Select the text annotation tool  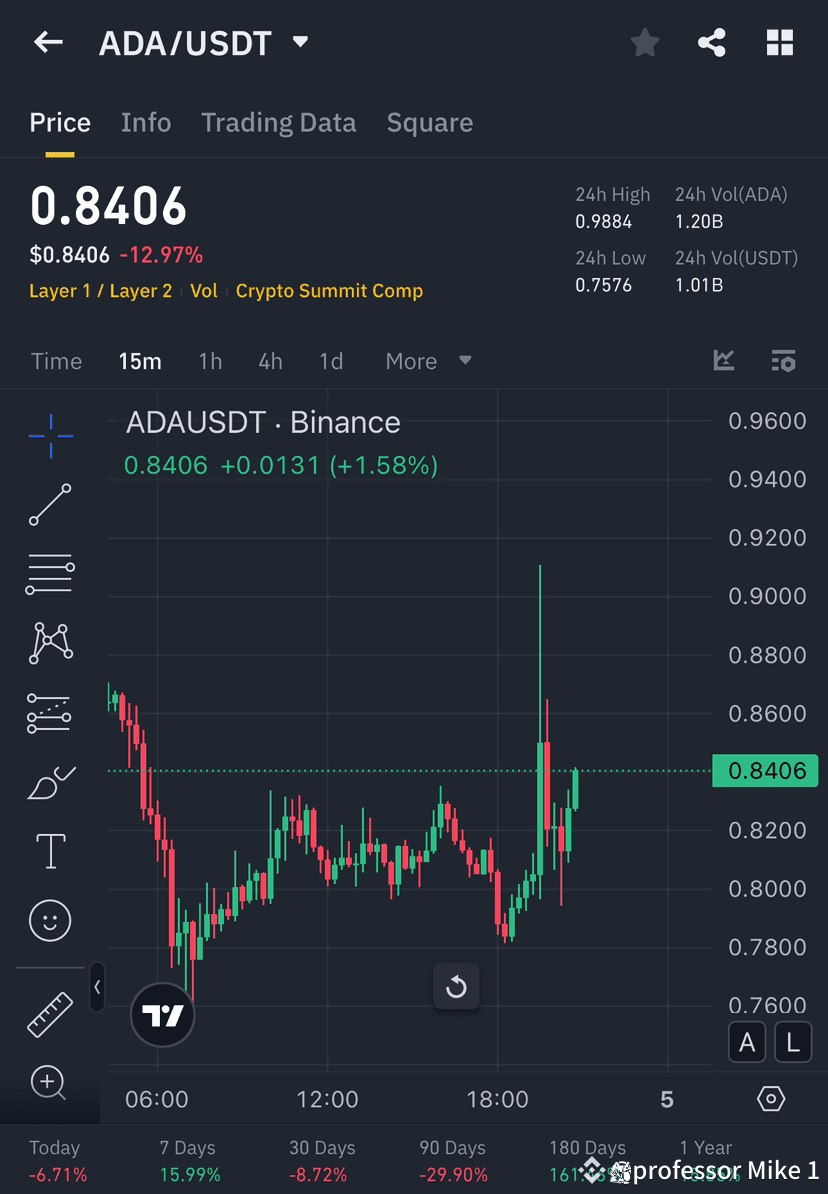(x=50, y=851)
